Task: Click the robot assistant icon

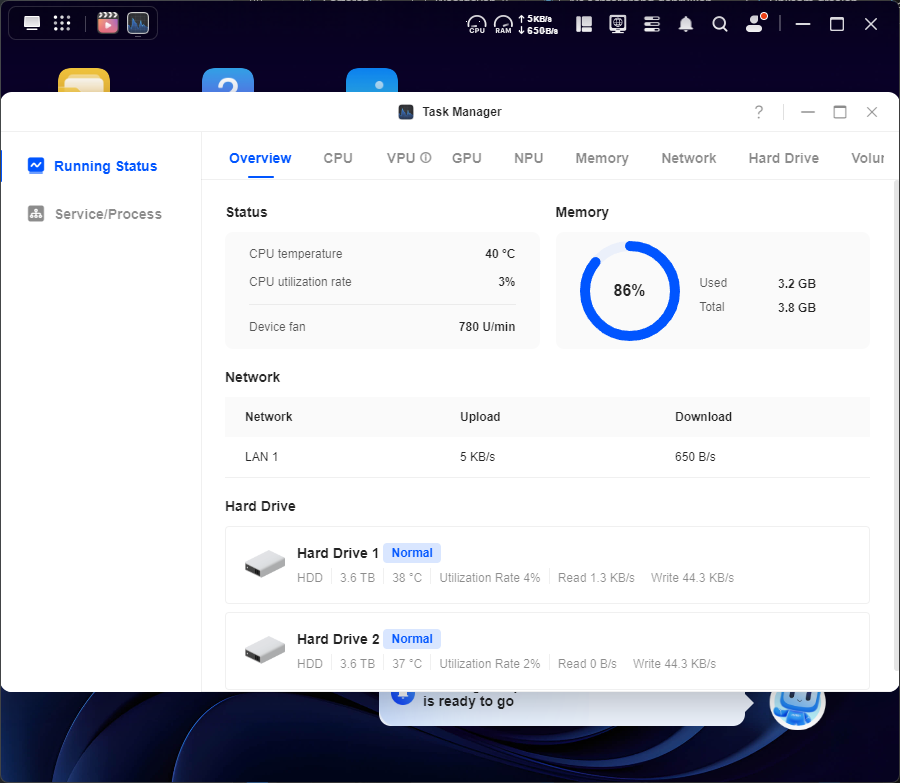Action: [797, 702]
